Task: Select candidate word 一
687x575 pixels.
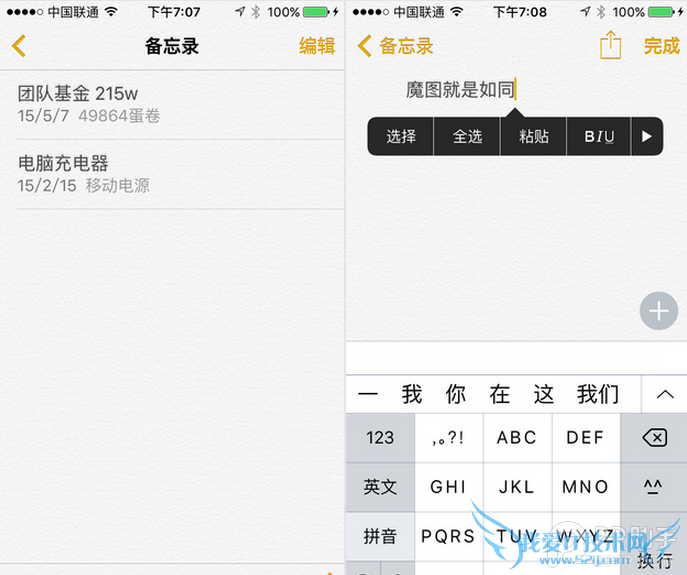Action: (x=368, y=394)
